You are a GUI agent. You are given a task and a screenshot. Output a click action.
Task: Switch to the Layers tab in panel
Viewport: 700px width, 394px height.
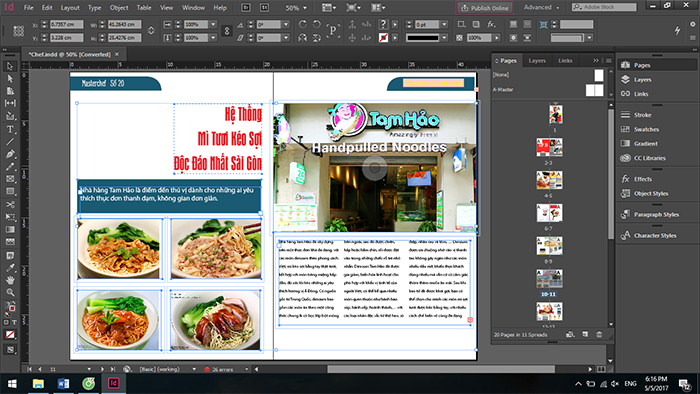click(537, 61)
